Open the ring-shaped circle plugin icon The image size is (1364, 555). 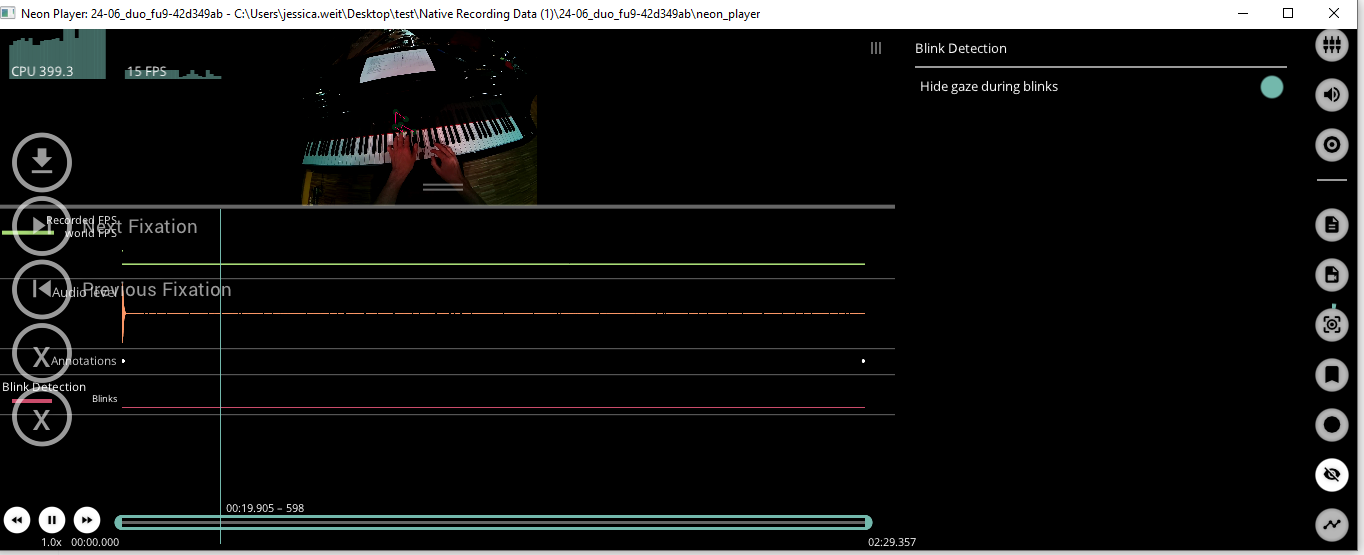point(1331,425)
